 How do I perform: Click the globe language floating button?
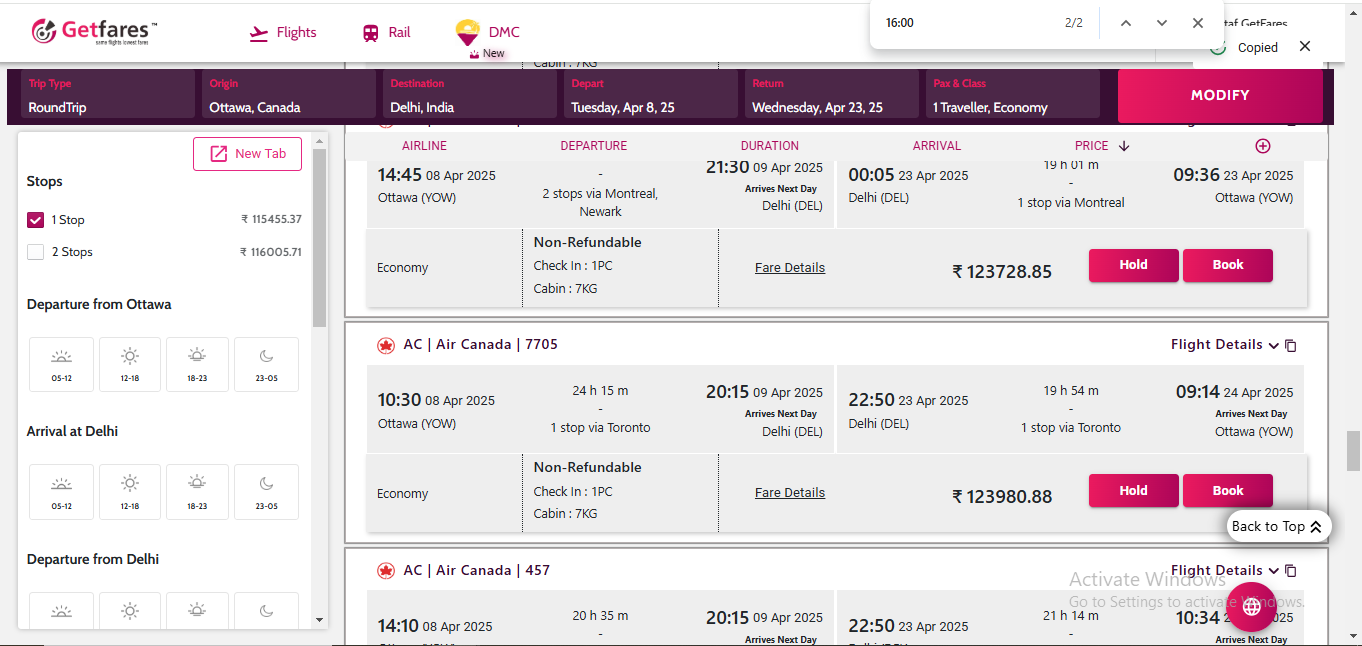coord(1252,606)
